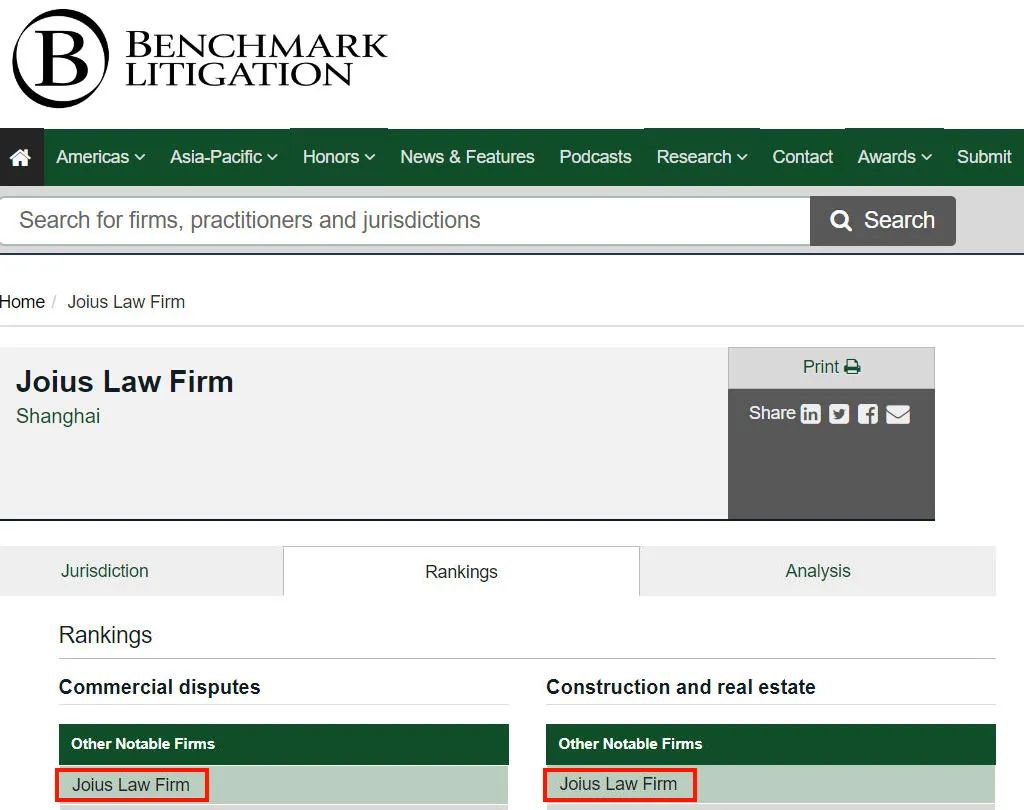Image resolution: width=1024 pixels, height=810 pixels.
Task: Switch to the Jurisdiction tab
Action: [x=142, y=571]
